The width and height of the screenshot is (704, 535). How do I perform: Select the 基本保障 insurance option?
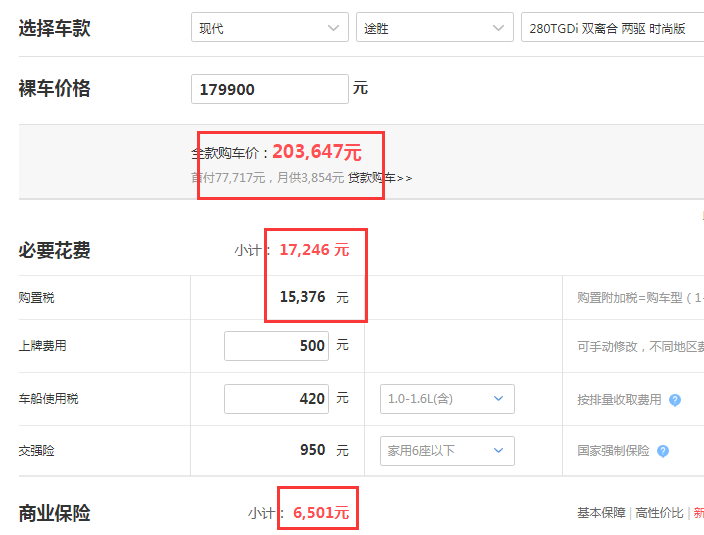601,513
